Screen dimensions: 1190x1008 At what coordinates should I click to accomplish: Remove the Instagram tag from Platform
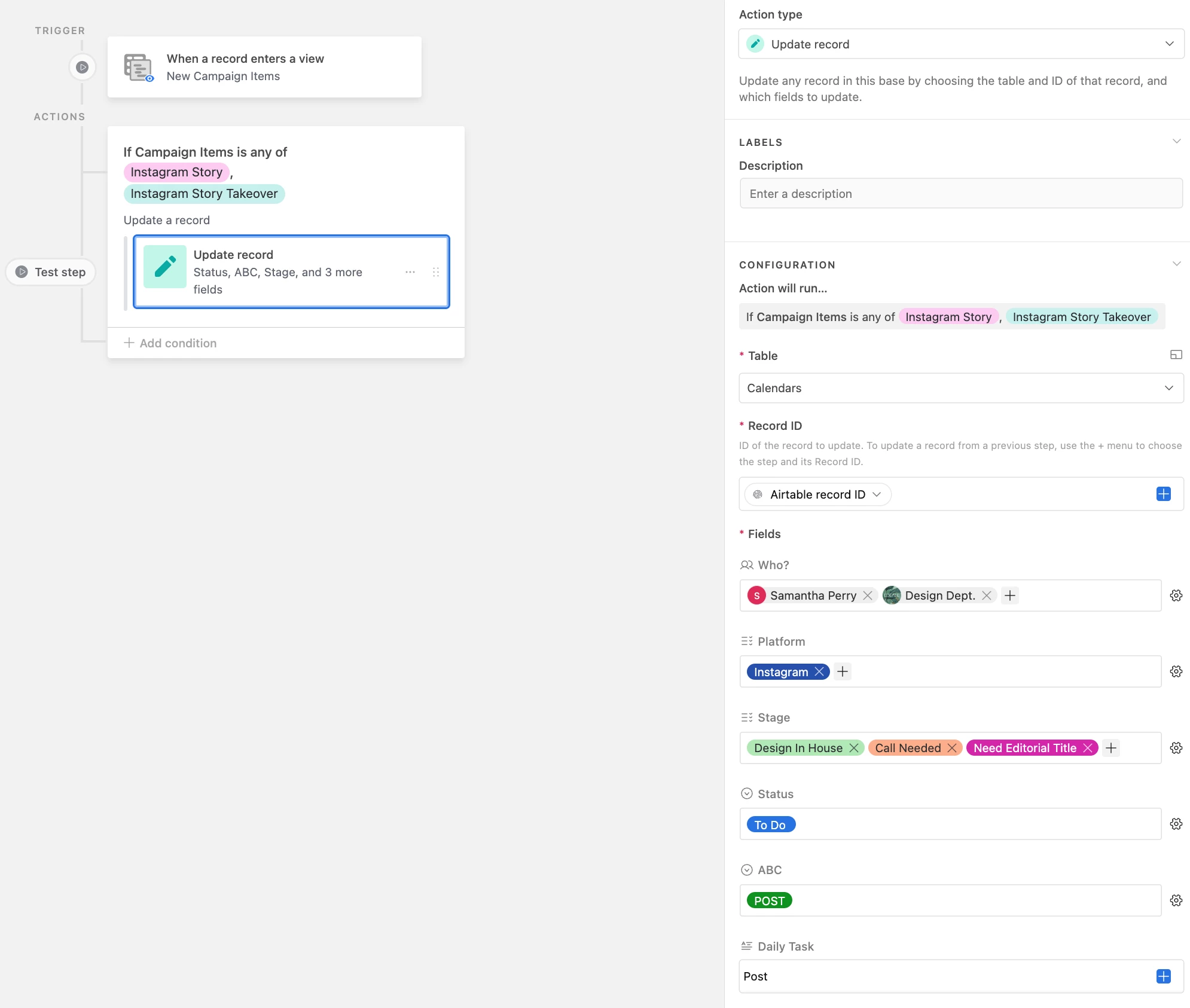coord(819,672)
